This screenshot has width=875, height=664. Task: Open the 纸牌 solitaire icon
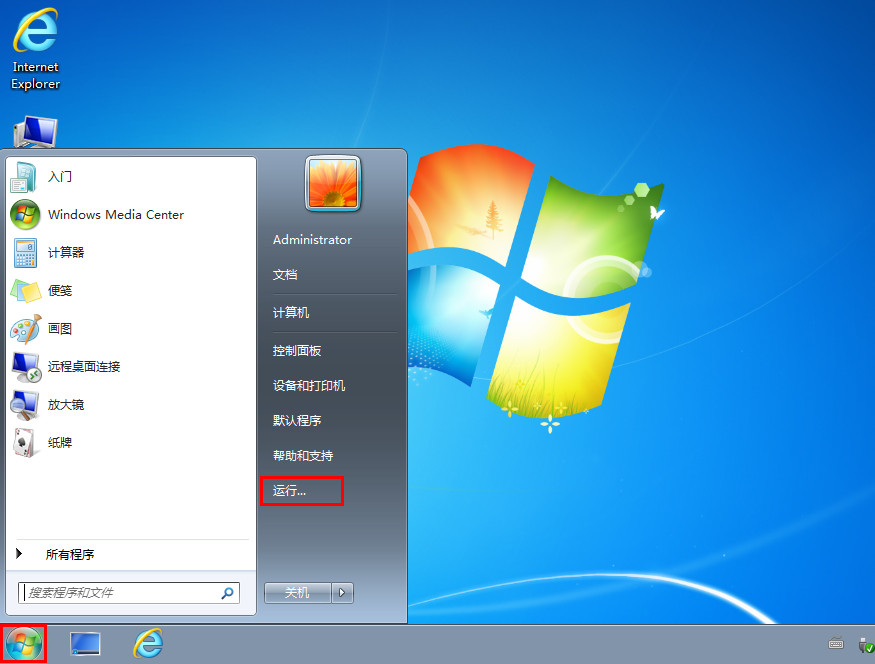(25, 443)
